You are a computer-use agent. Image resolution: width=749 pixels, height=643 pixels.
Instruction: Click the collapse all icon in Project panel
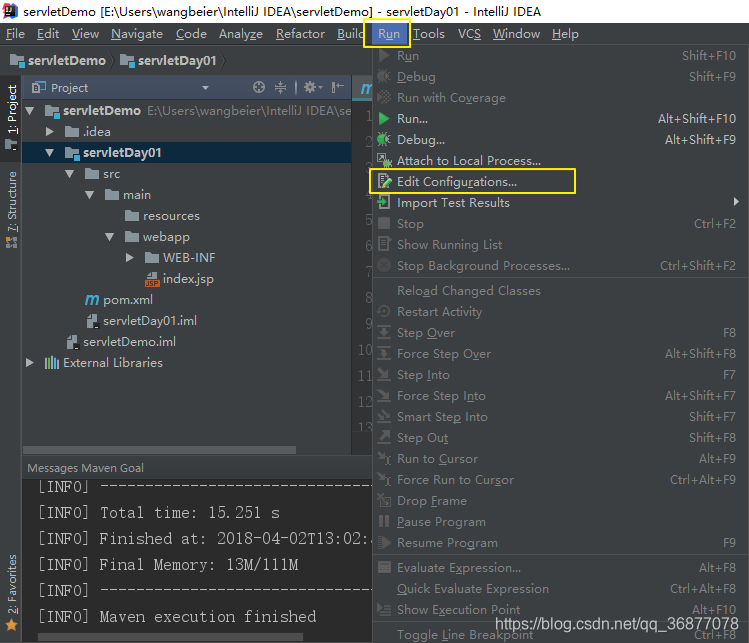280,87
